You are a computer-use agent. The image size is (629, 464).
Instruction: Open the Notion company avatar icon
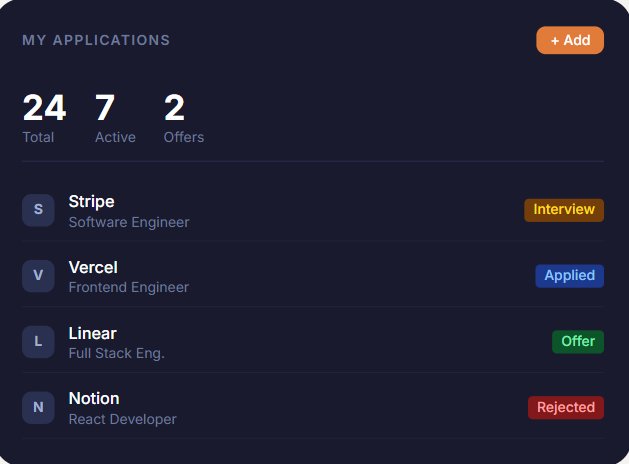[38, 407]
